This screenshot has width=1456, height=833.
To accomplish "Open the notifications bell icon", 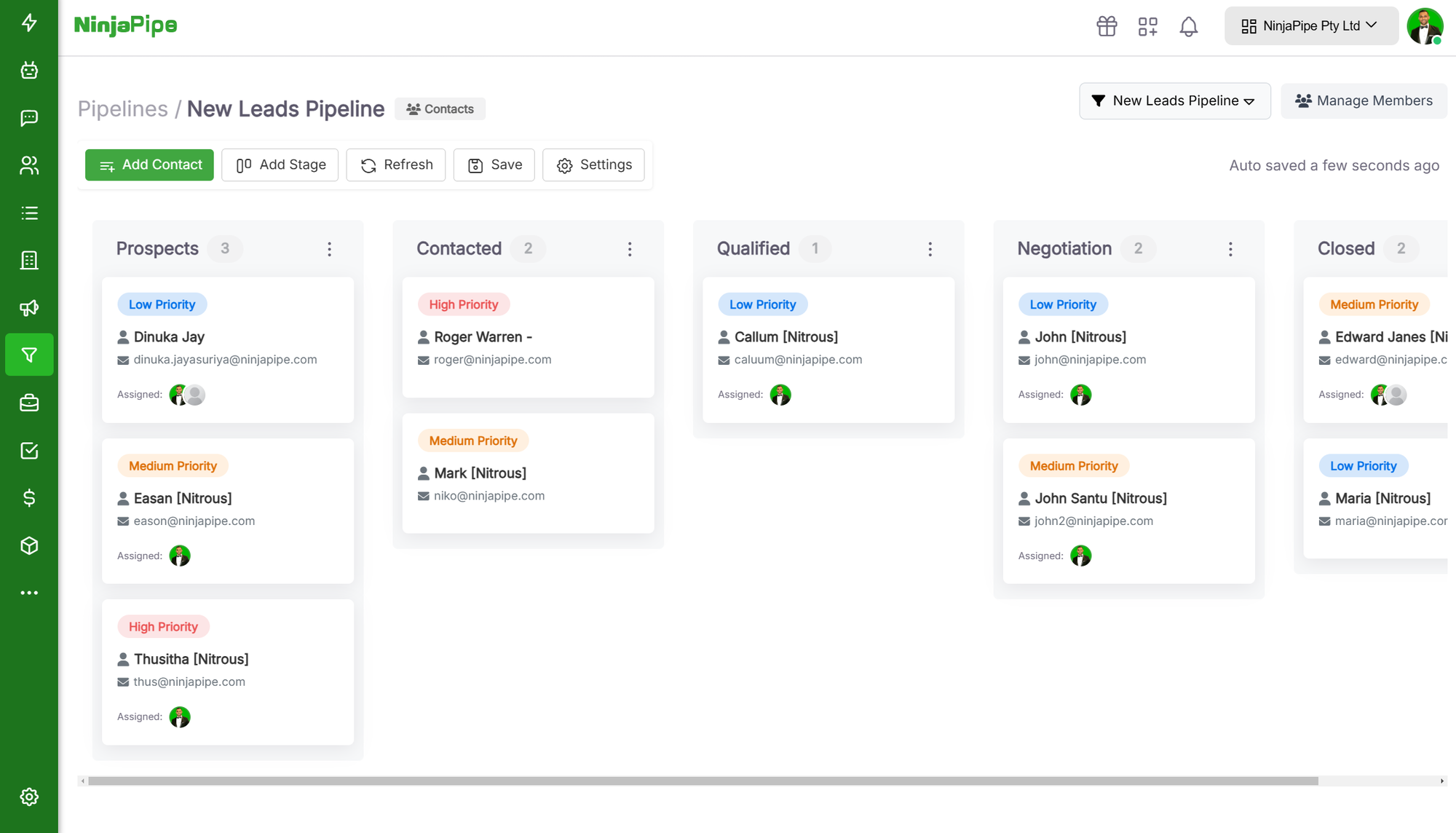I will click(1189, 26).
